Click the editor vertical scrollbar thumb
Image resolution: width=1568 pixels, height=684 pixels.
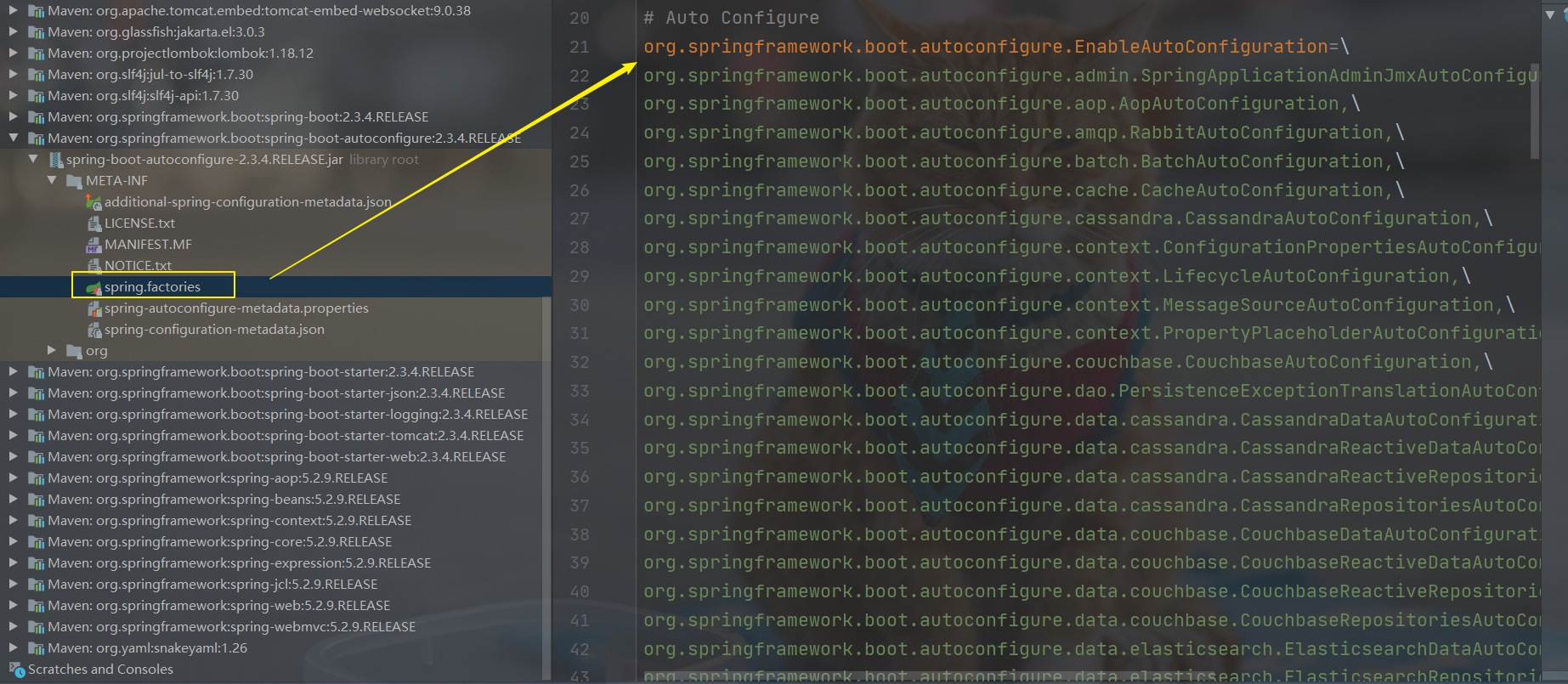pos(1535,110)
